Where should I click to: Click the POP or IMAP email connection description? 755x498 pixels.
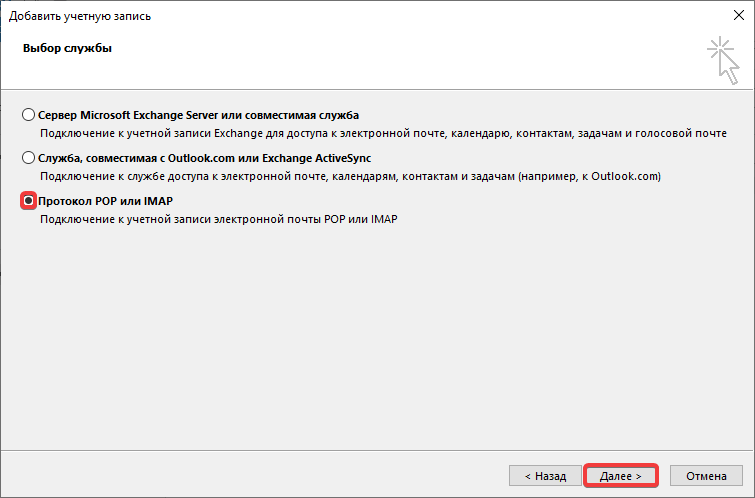218,219
